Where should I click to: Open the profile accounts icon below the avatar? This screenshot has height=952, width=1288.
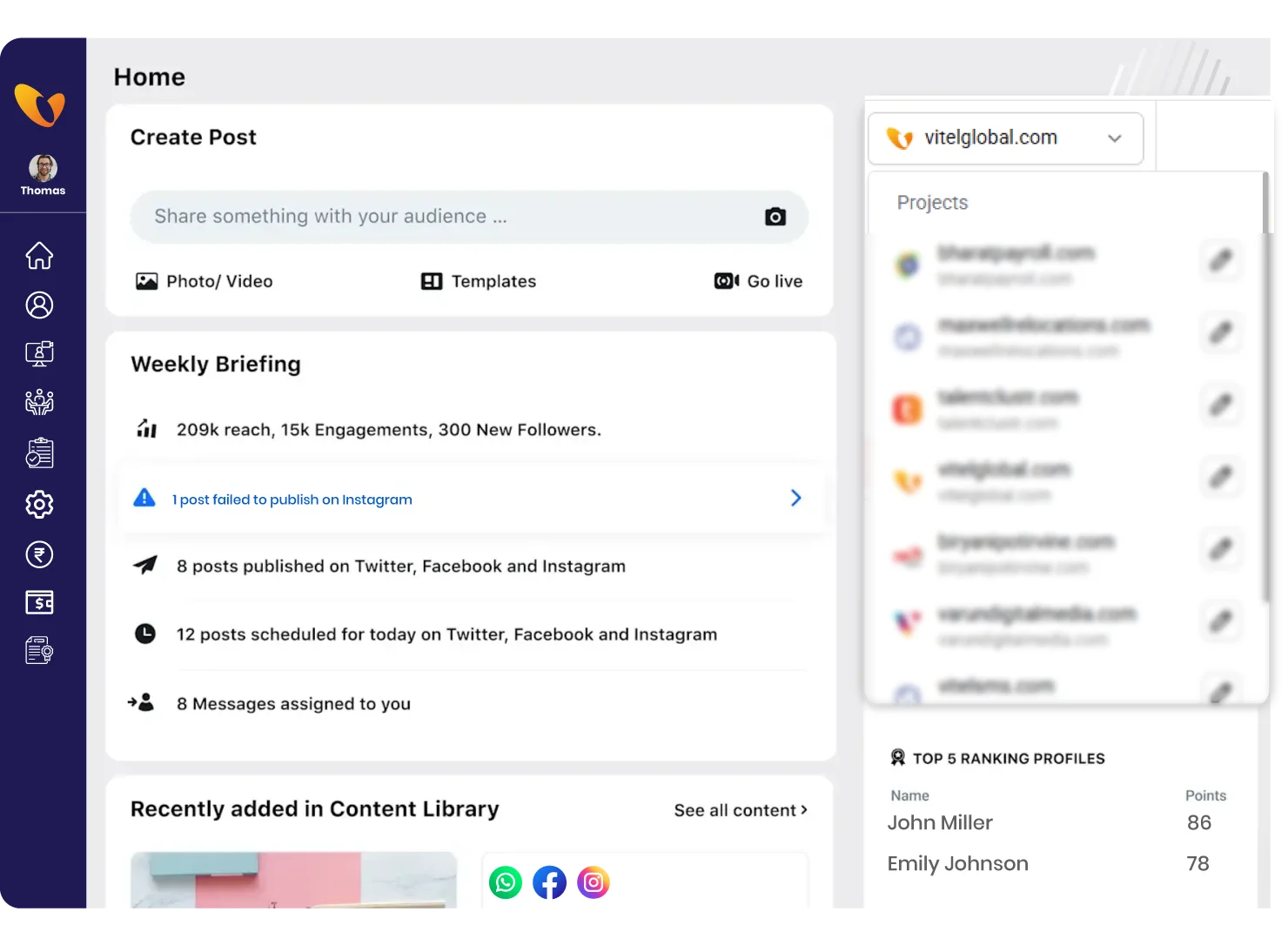pos(39,305)
